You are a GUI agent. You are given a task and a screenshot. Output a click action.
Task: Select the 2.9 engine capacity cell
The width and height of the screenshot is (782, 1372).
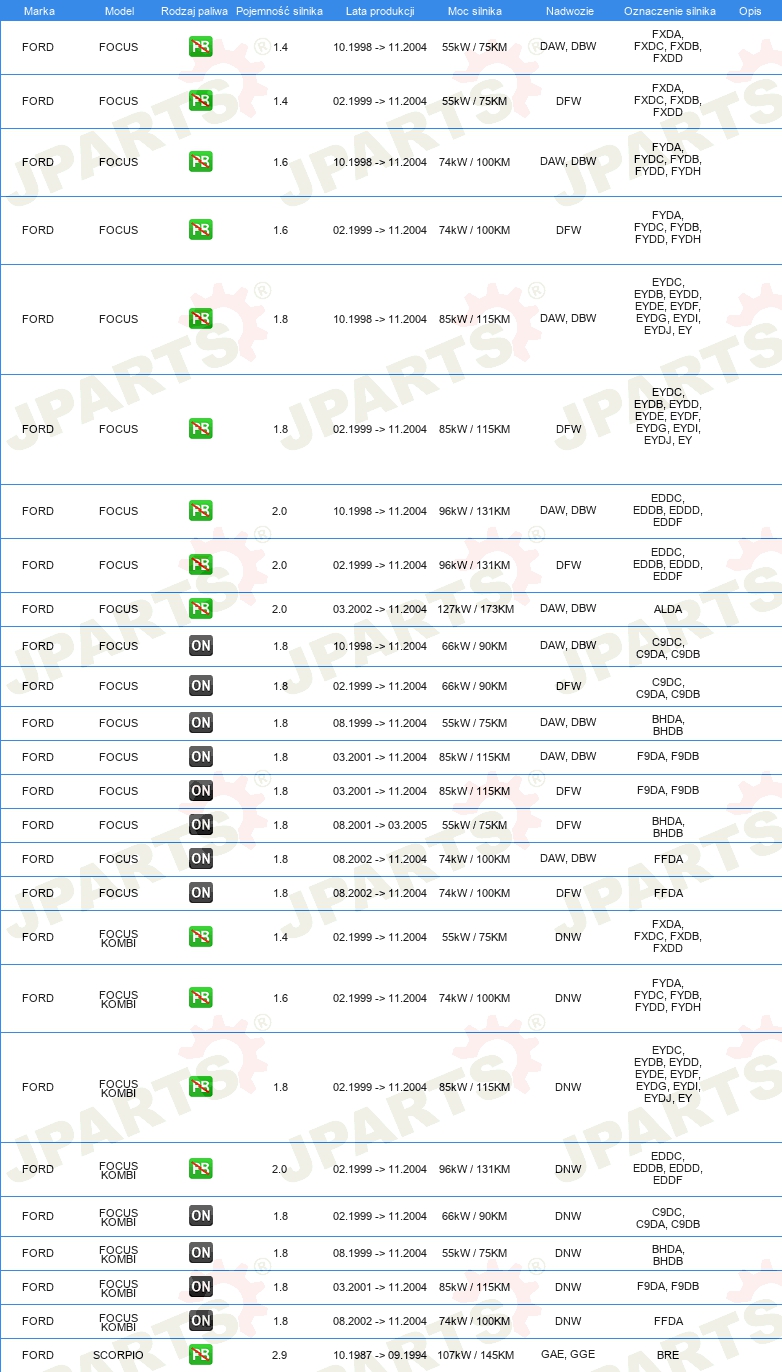click(x=280, y=1355)
